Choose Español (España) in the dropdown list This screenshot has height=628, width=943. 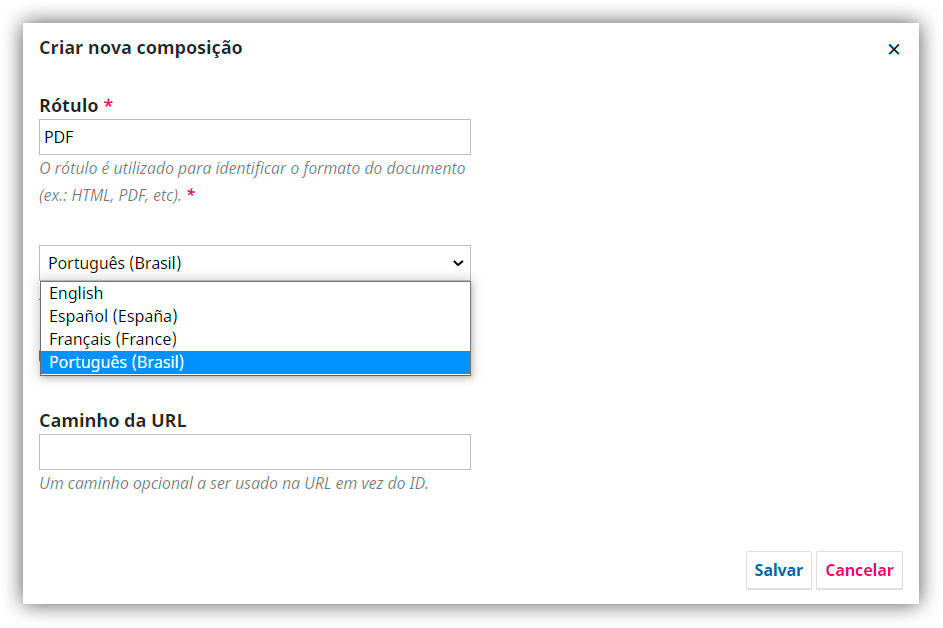(x=255, y=316)
